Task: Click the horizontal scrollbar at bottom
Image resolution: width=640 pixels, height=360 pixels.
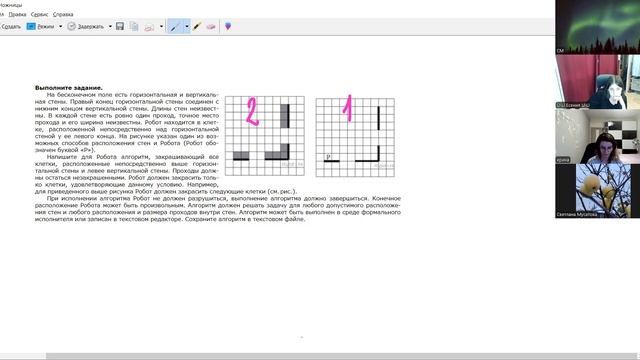Action: point(341,356)
